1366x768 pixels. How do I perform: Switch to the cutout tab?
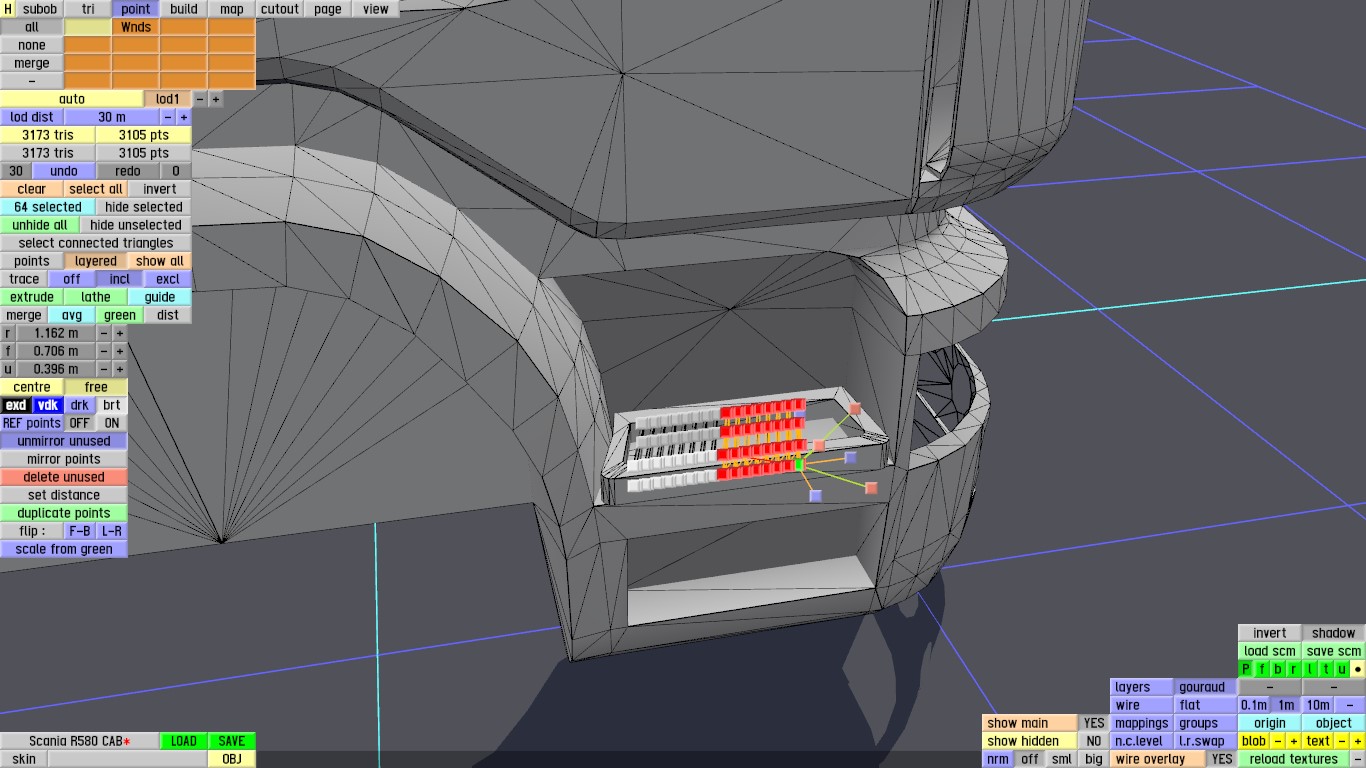pos(280,9)
